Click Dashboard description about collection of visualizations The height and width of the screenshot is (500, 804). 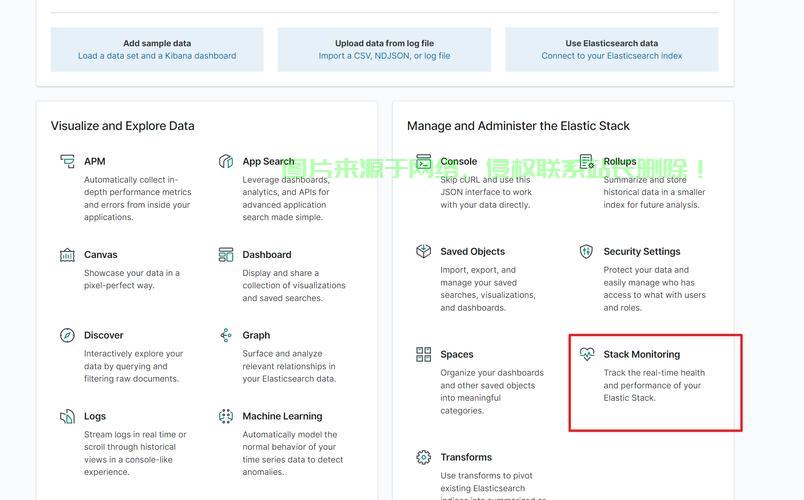click(x=294, y=286)
